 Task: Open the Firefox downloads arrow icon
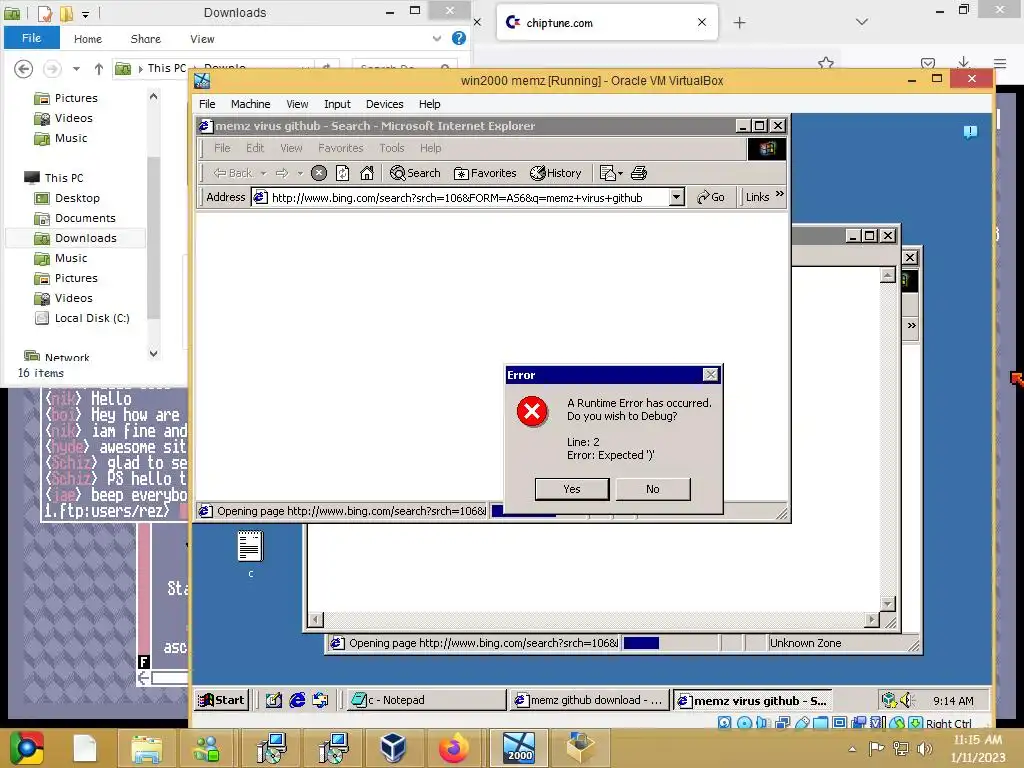tap(963, 63)
